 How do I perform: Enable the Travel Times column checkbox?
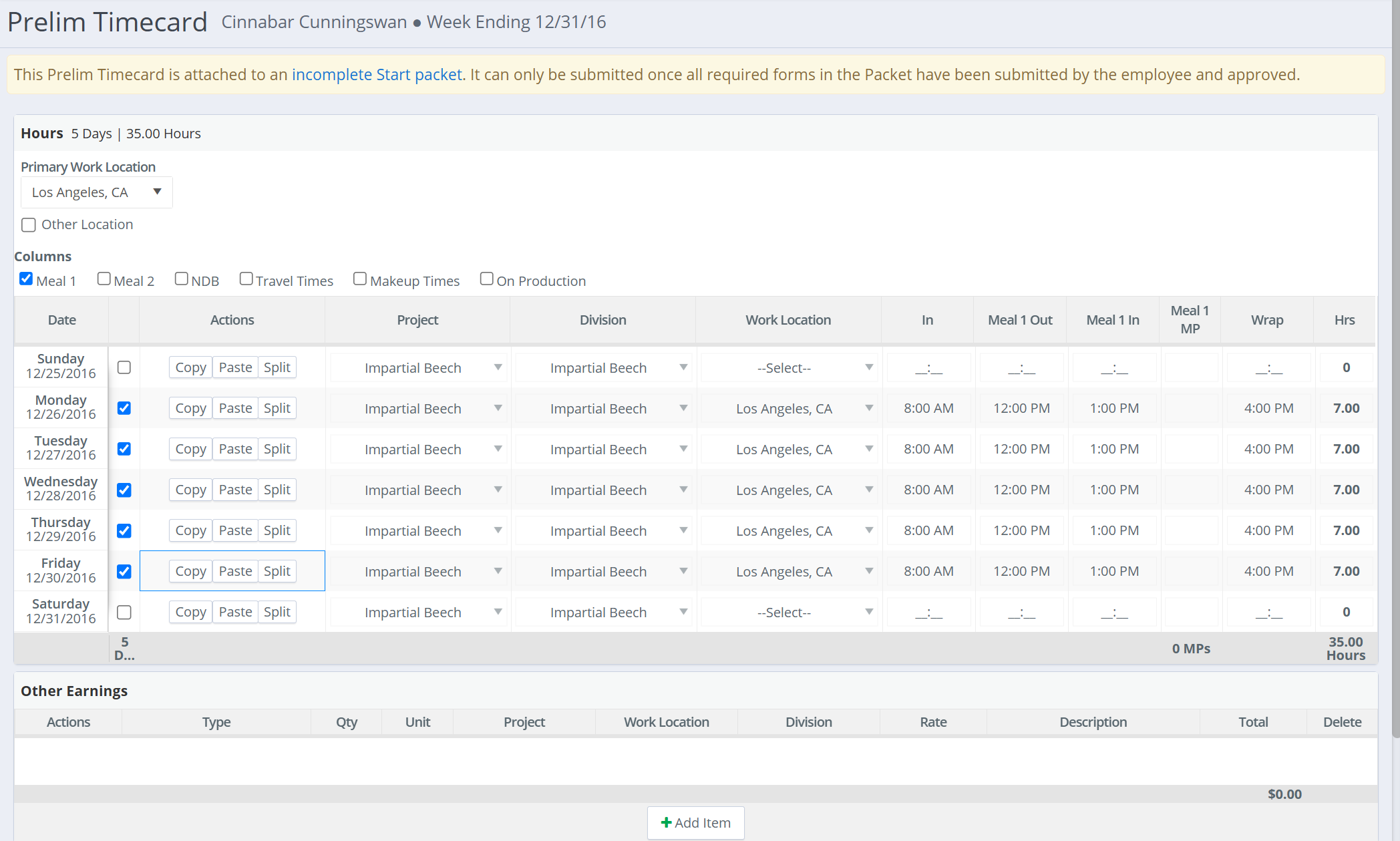[246, 279]
